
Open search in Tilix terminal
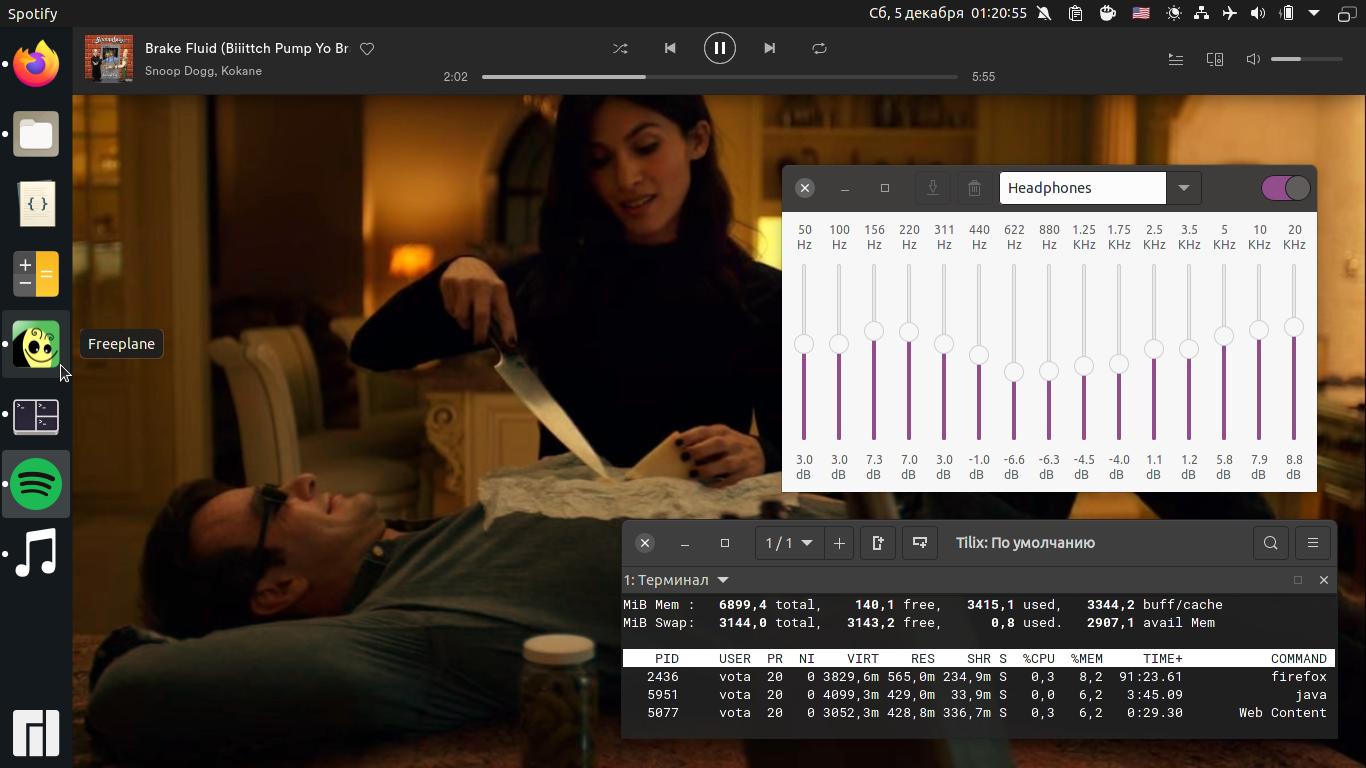point(1271,543)
